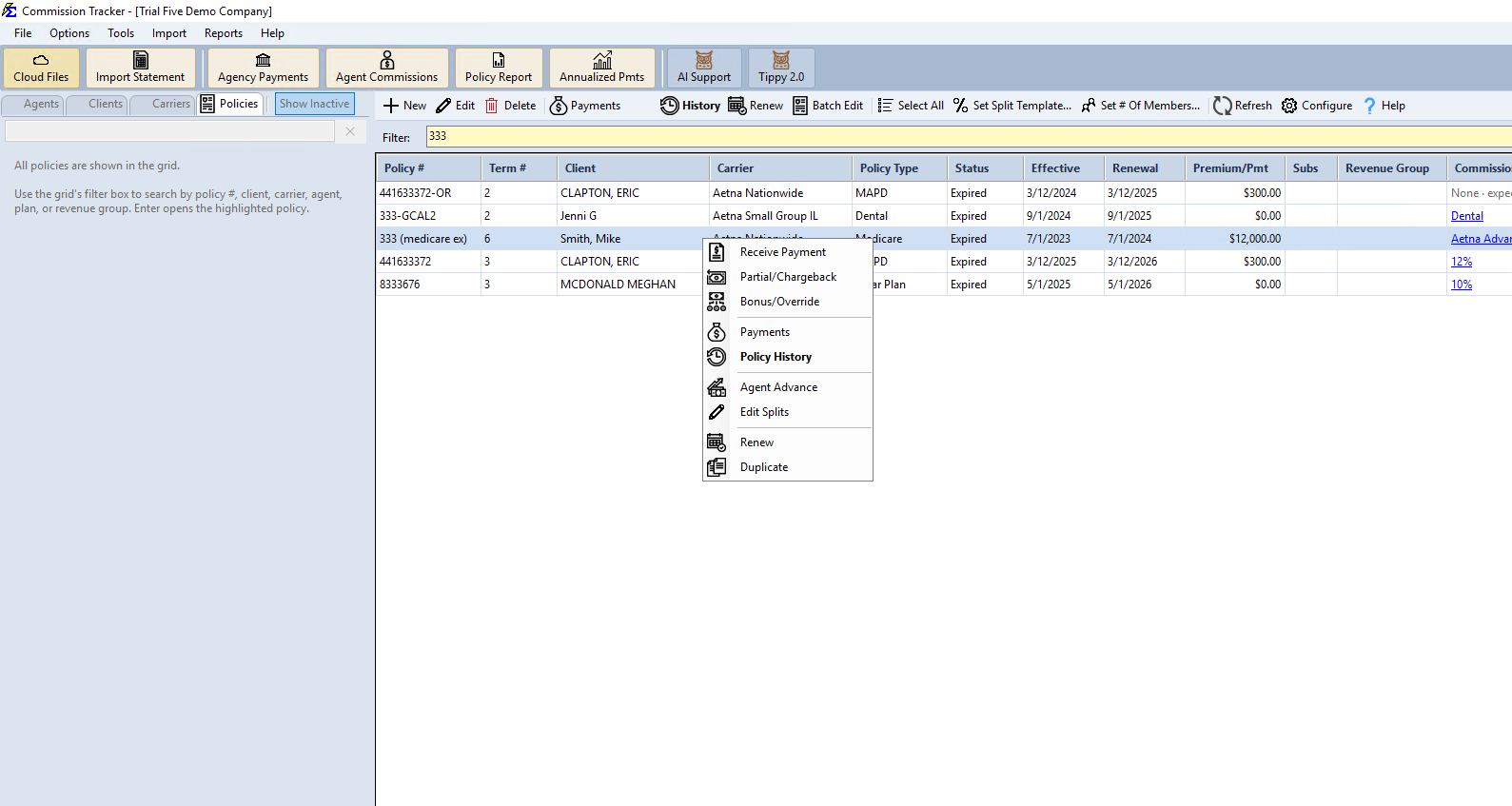Switch to the Agents tab
The width and height of the screenshot is (1512, 806).
(x=33, y=104)
